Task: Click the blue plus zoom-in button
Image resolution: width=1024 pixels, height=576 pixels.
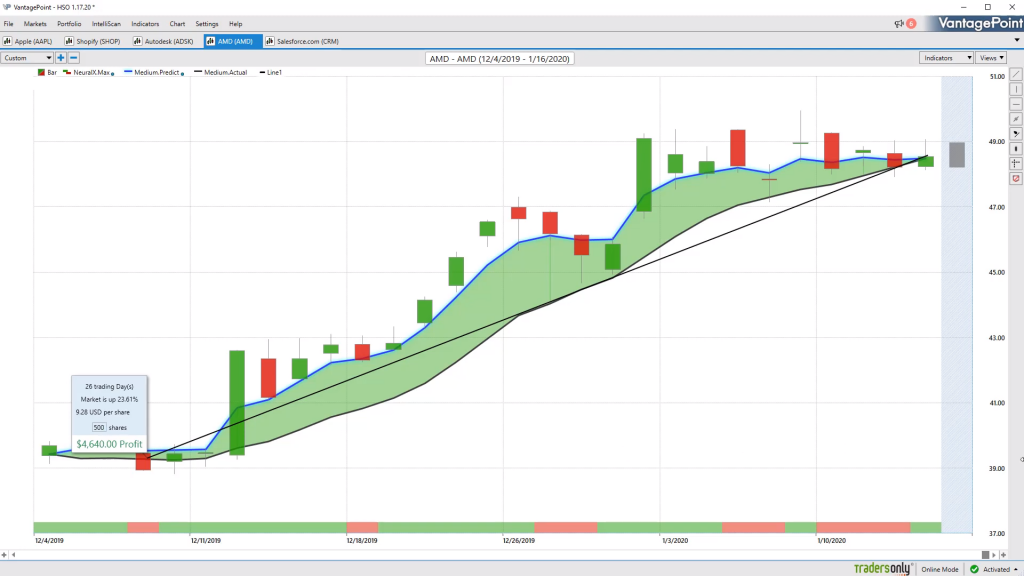Action: point(61,57)
